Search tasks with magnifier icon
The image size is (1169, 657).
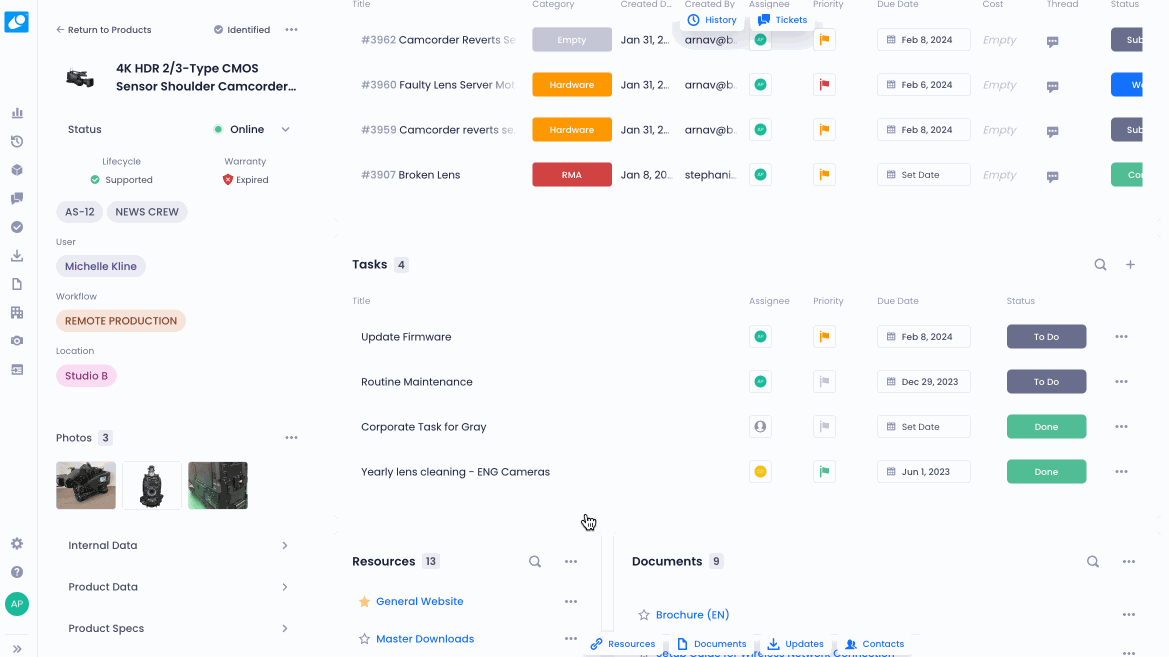[x=1100, y=265]
